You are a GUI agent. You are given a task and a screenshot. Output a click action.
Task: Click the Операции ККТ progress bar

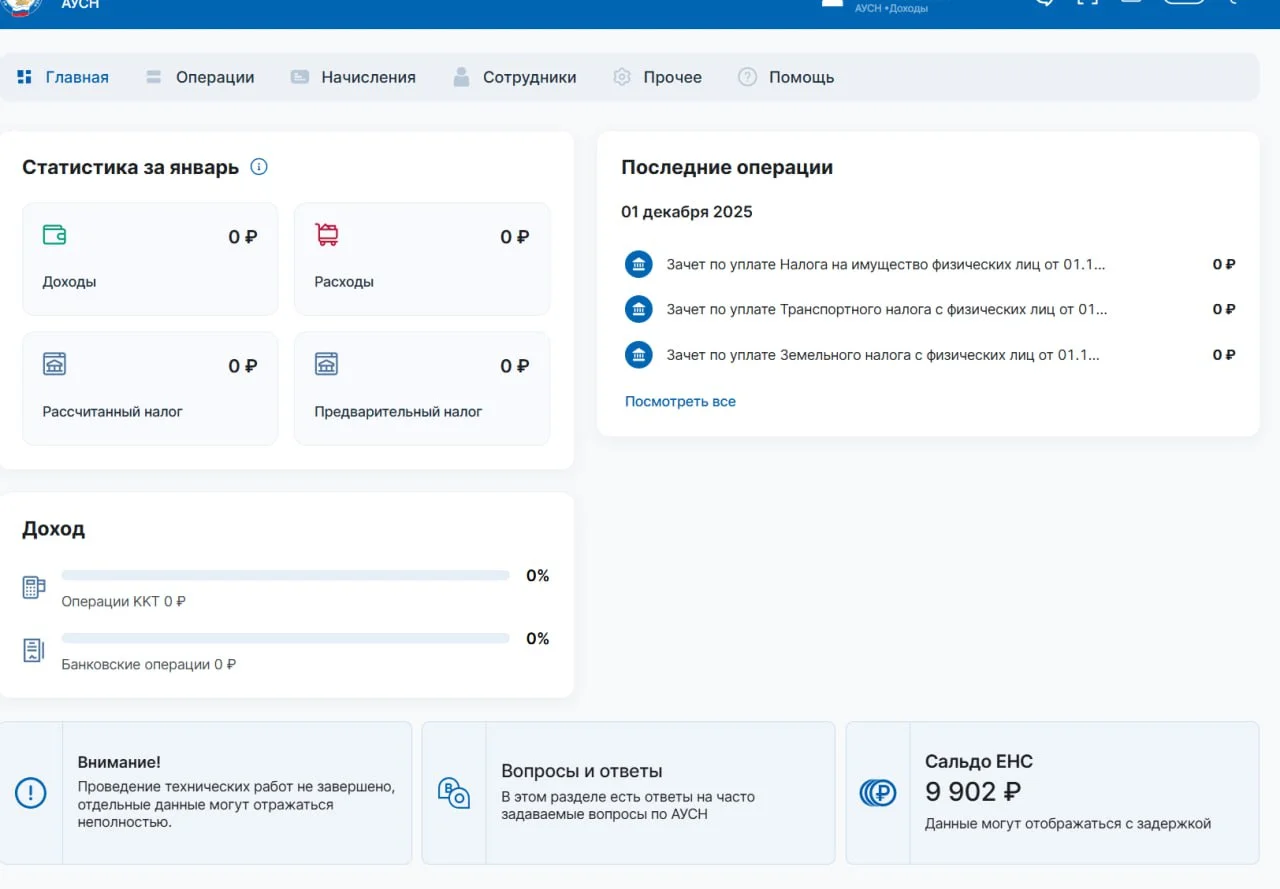pyautogui.click(x=285, y=575)
